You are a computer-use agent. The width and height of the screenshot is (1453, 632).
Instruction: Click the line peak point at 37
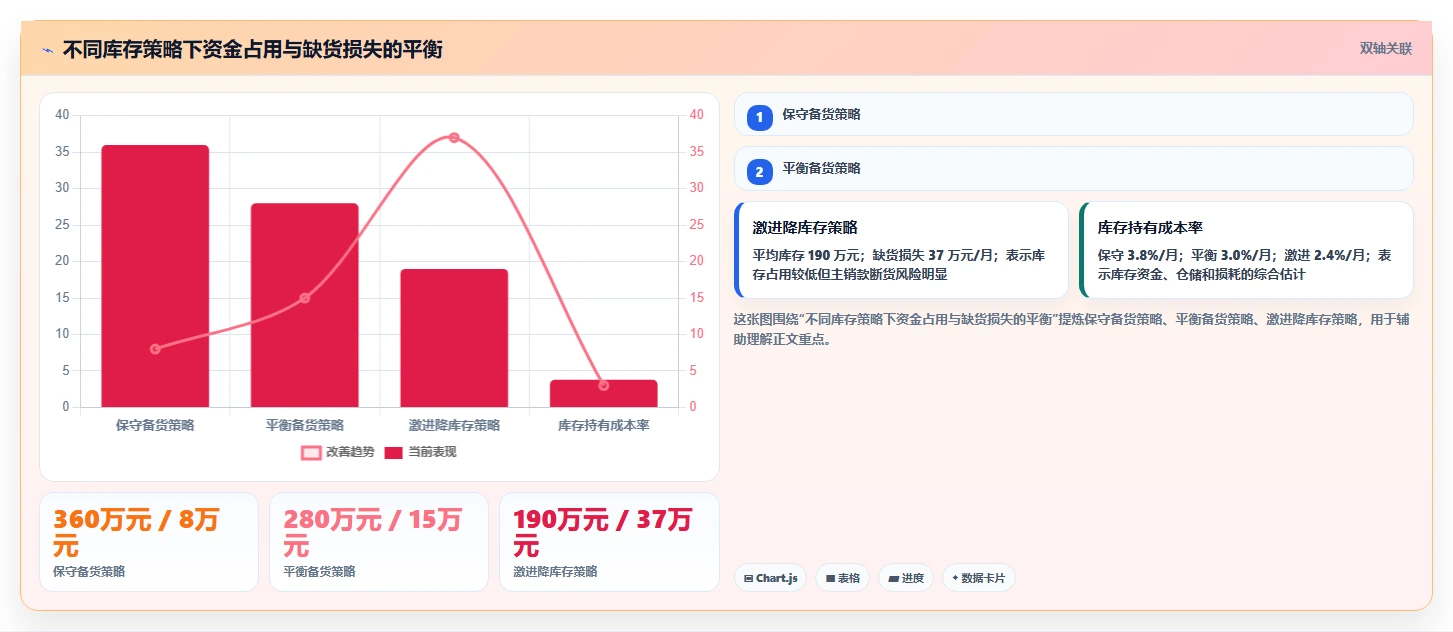pyautogui.click(x=454, y=137)
